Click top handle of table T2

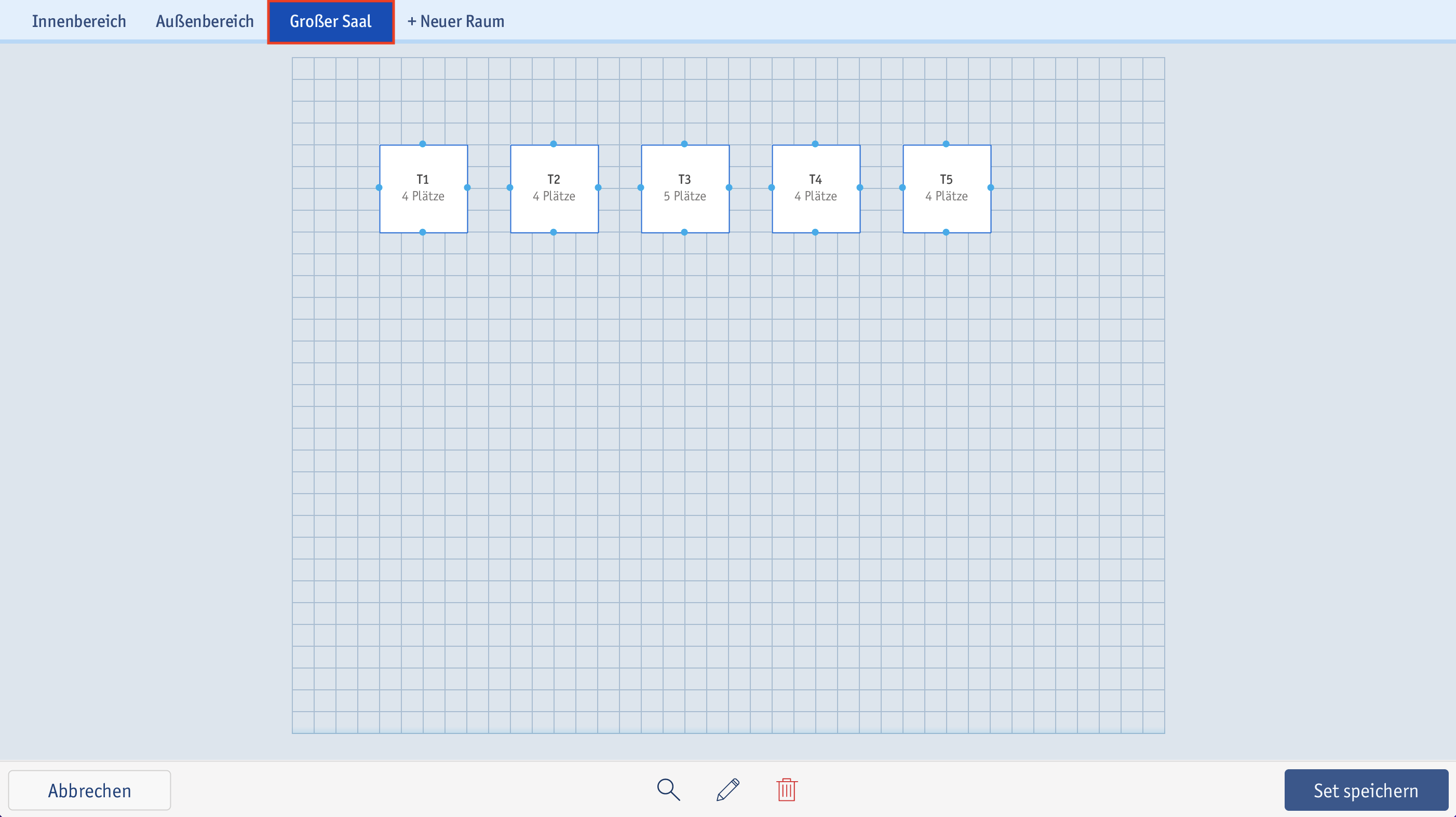click(x=554, y=144)
